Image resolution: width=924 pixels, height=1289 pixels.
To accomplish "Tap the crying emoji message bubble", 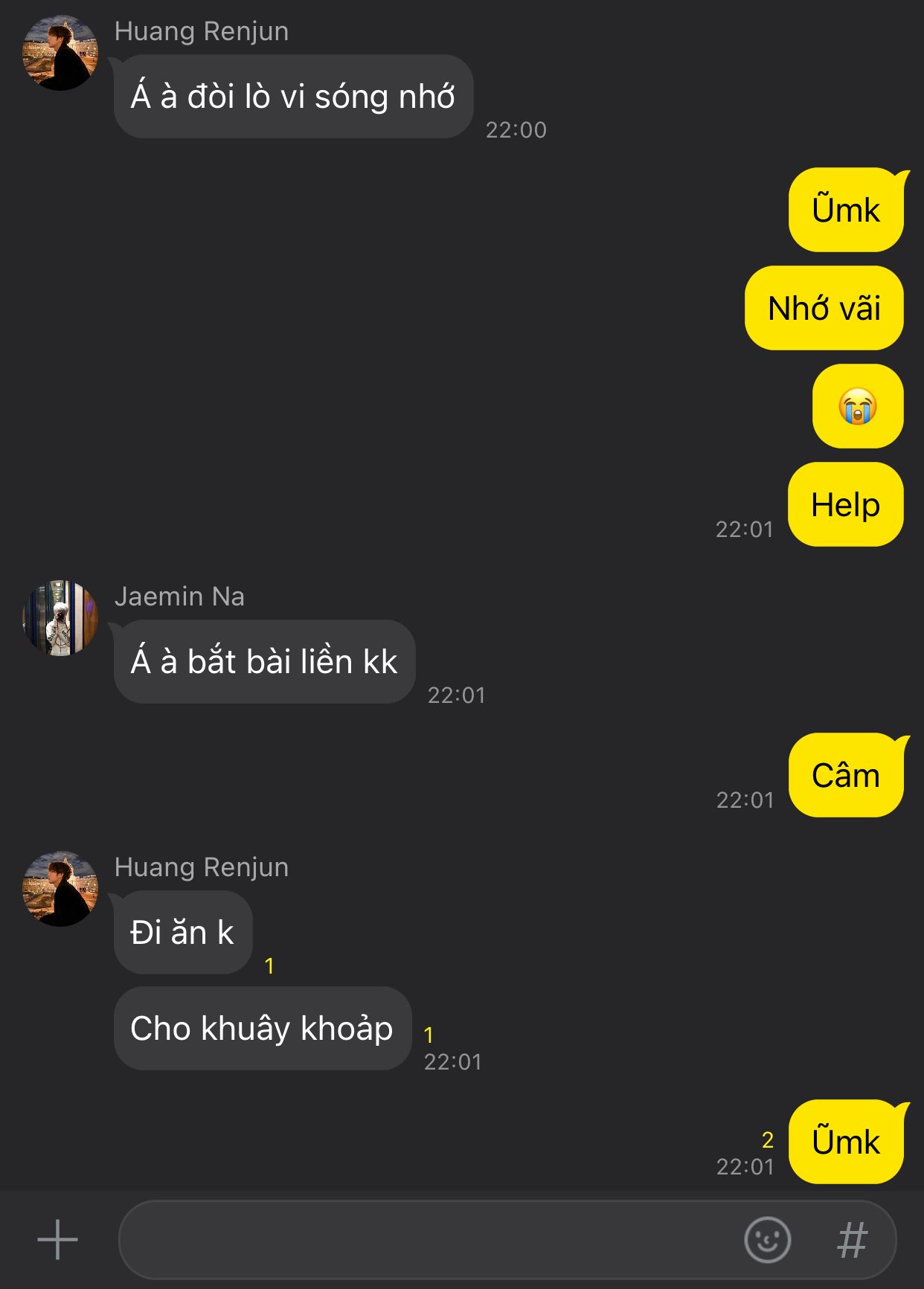I will (858, 406).
